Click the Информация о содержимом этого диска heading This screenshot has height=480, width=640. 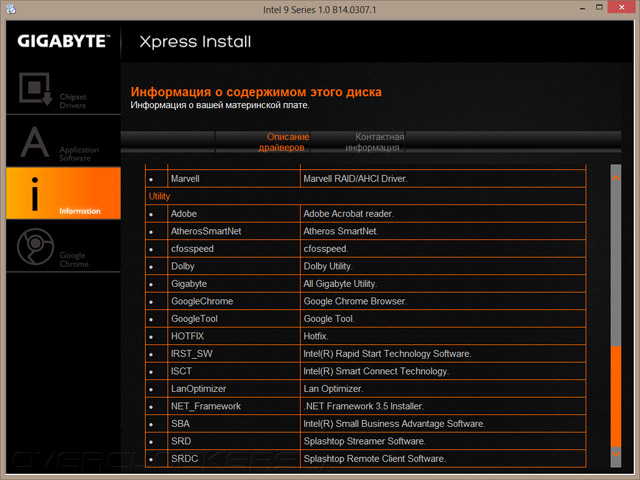tap(256, 92)
